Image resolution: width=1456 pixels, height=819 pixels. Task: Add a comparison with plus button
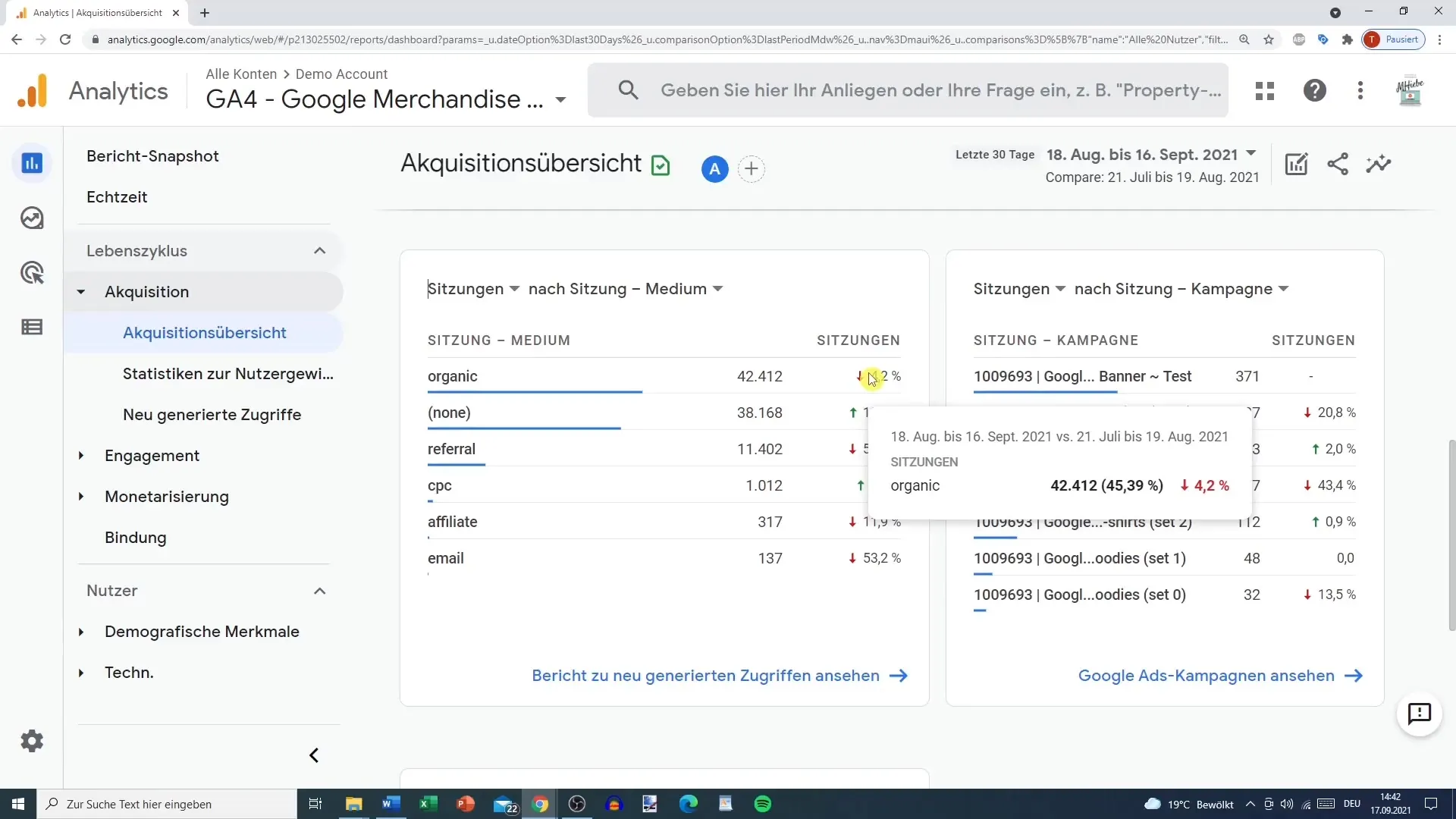[752, 169]
